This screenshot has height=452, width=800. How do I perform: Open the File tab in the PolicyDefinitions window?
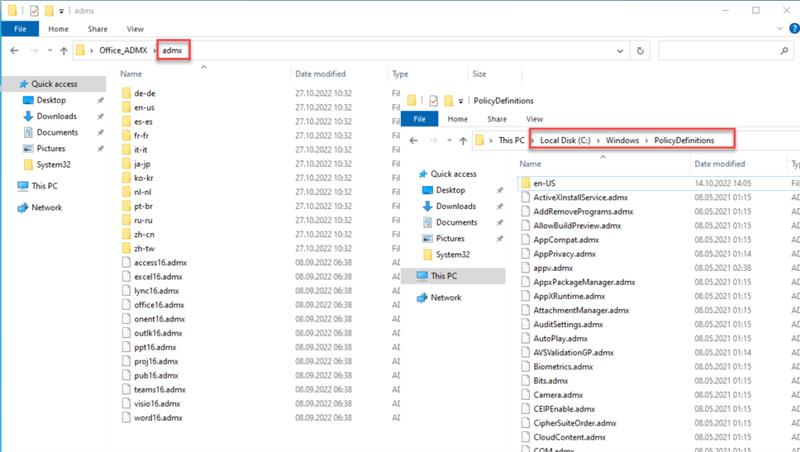tap(419, 119)
